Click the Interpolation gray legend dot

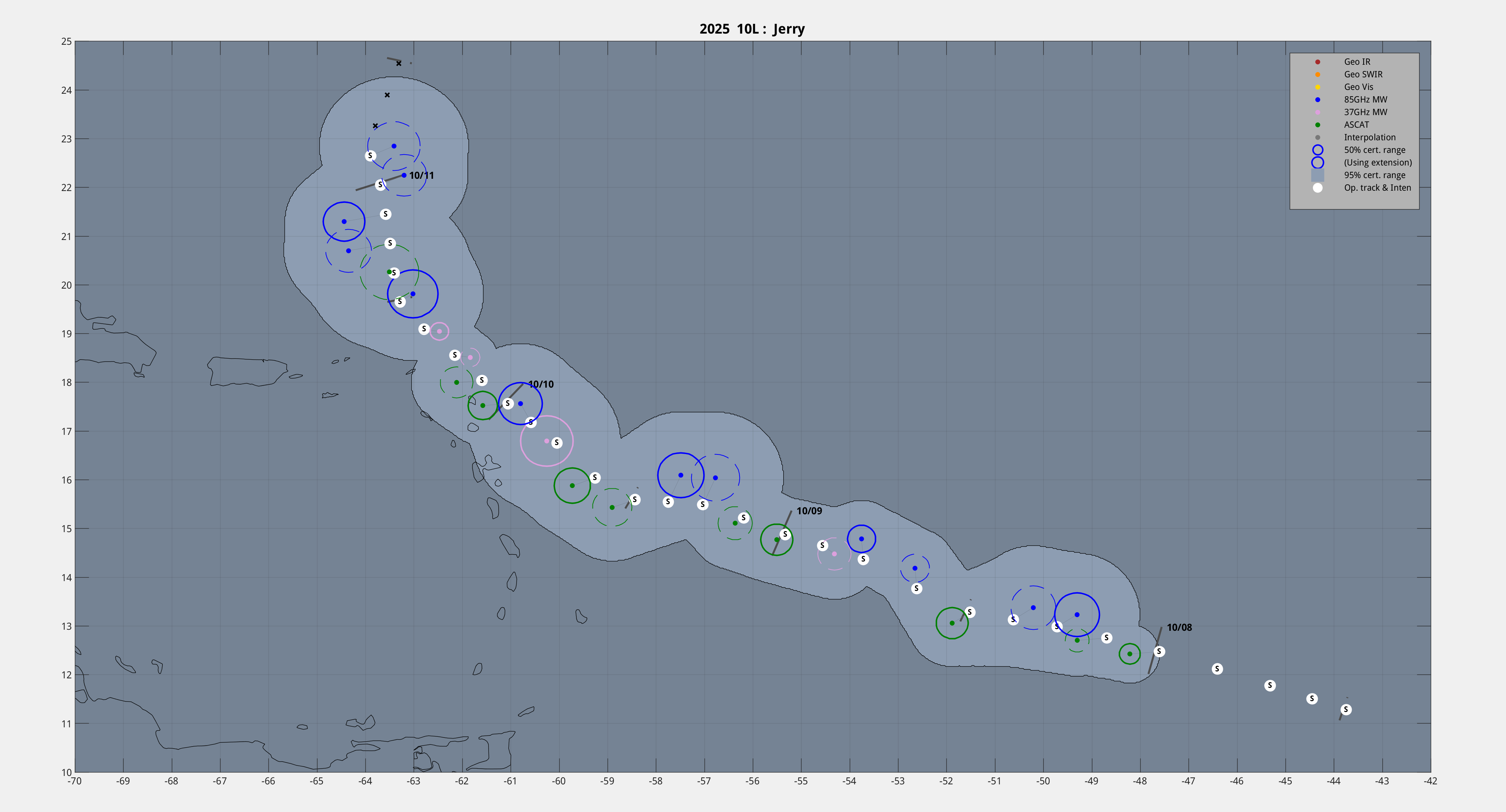point(1317,137)
